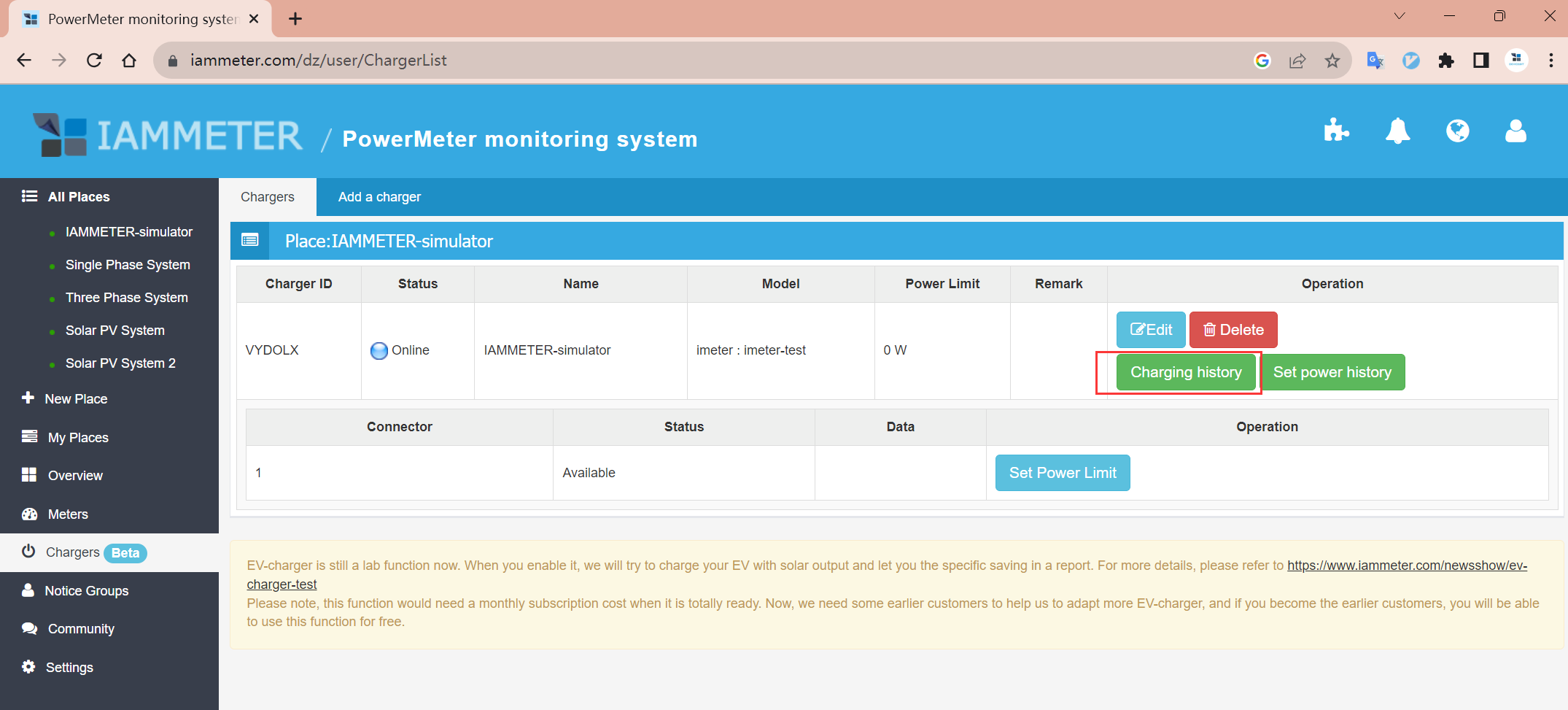Click the puzzle piece plugin icon in header

coord(1335,131)
